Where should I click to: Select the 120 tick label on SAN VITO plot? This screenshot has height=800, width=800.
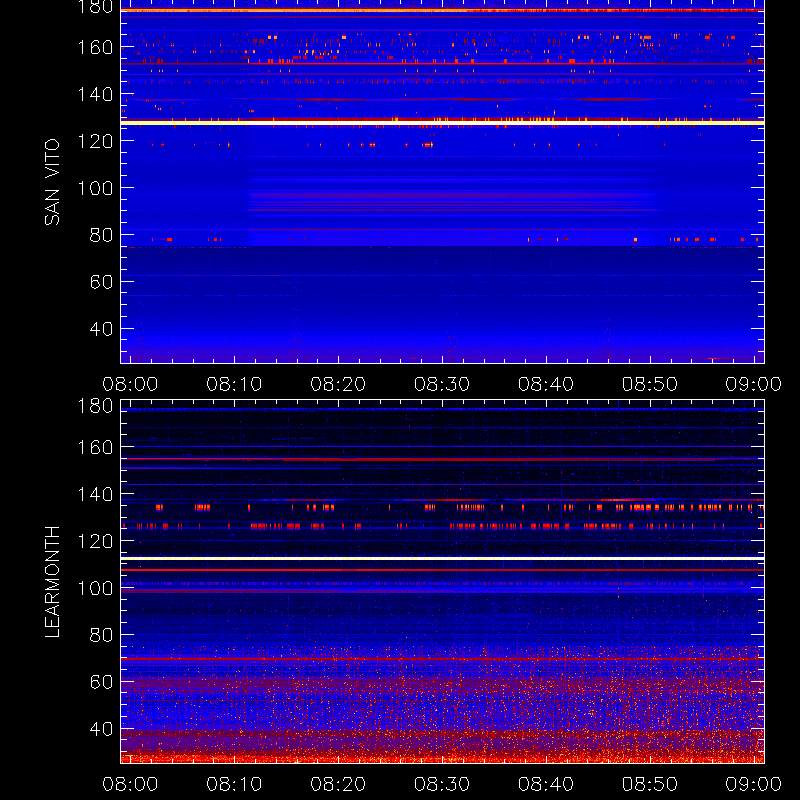pos(95,141)
